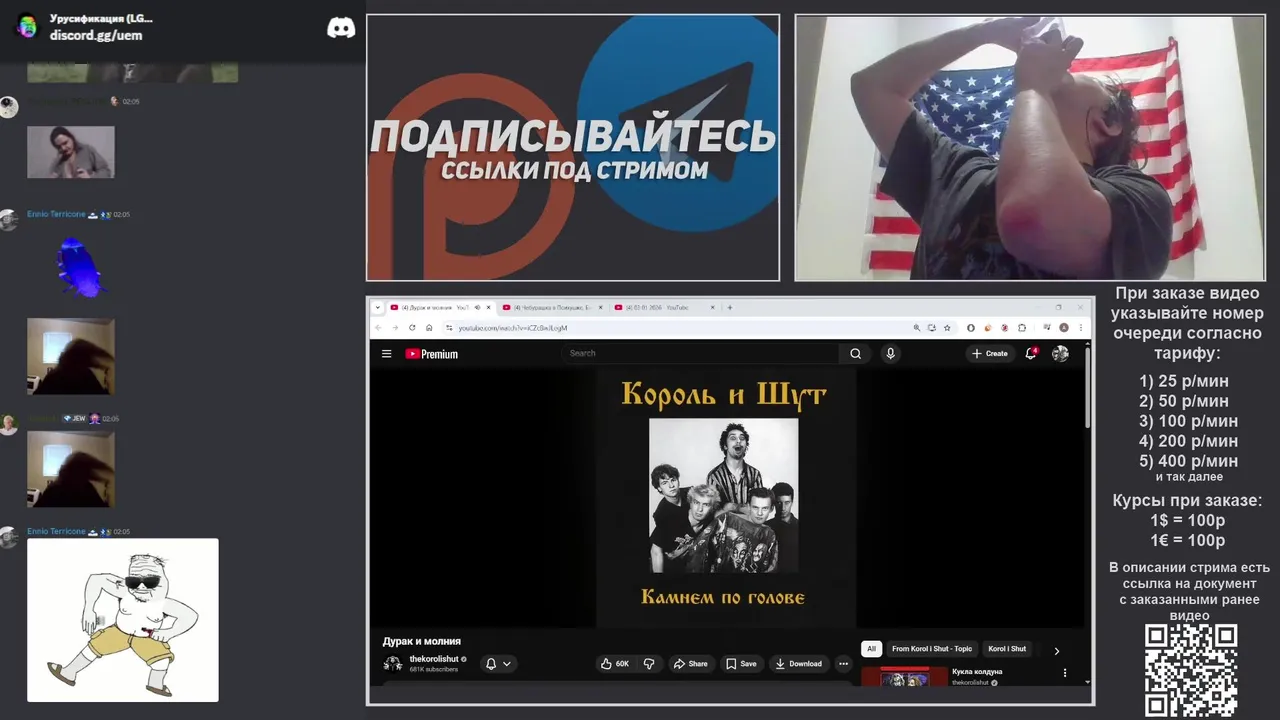Select the All filter chip
Image resolution: width=1280 pixels, height=720 pixels.
click(871, 649)
